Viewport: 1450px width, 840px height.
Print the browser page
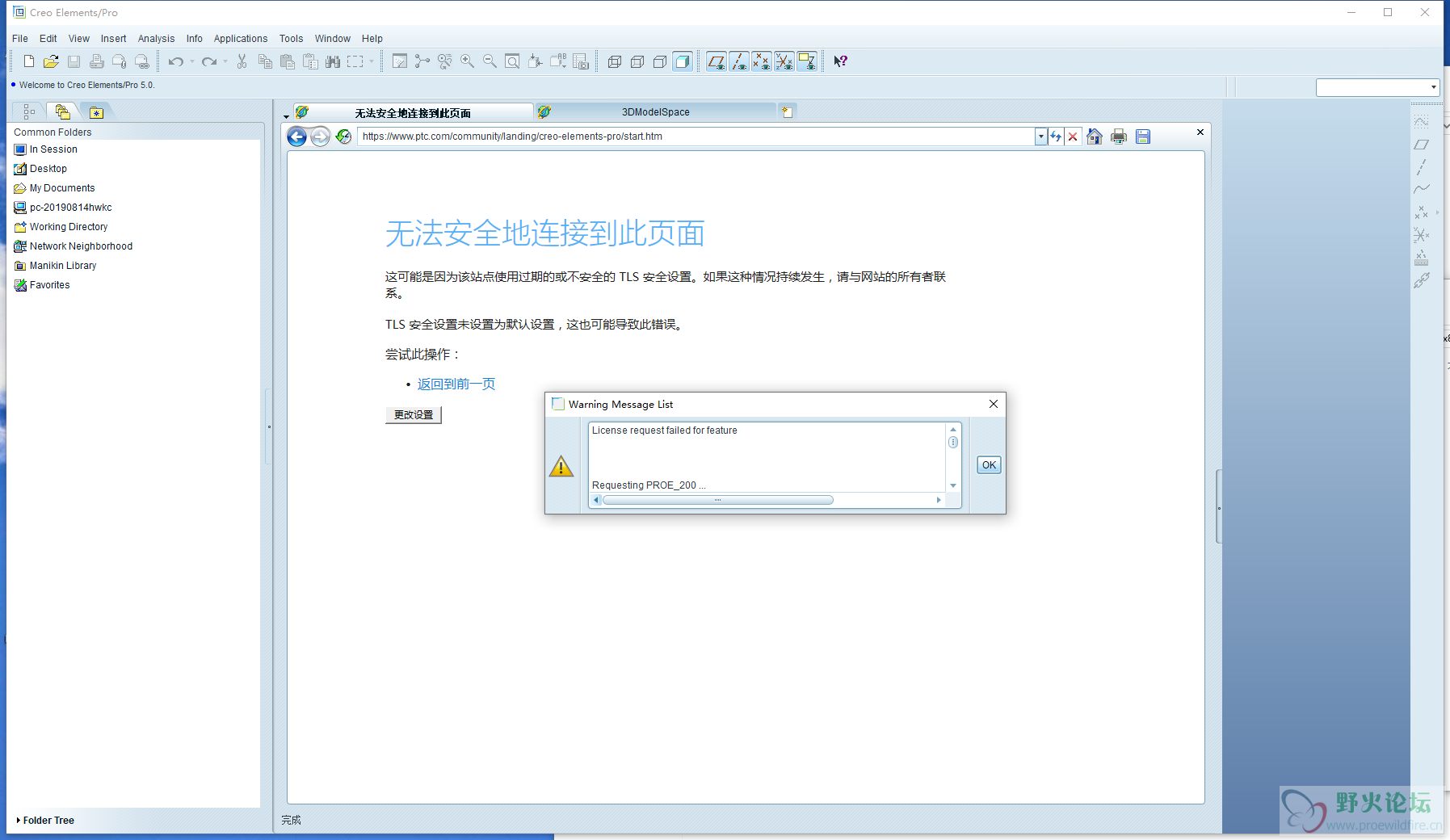pos(1118,136)
